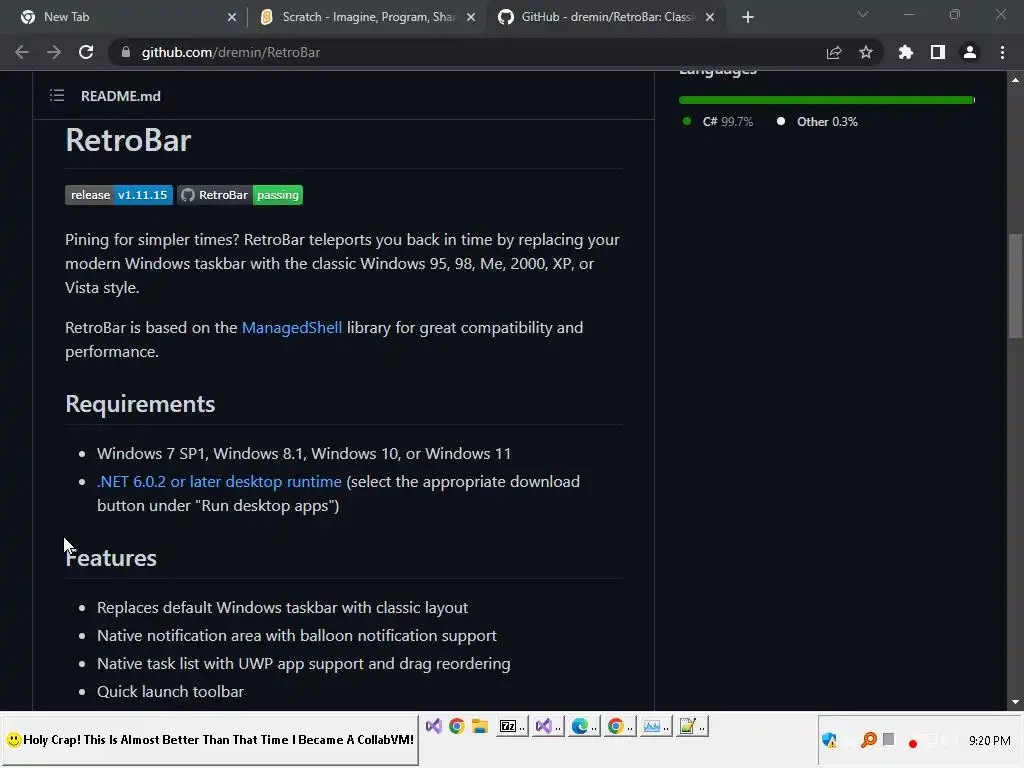
Task: Open a new browser tab
Action: coord(748,17)
